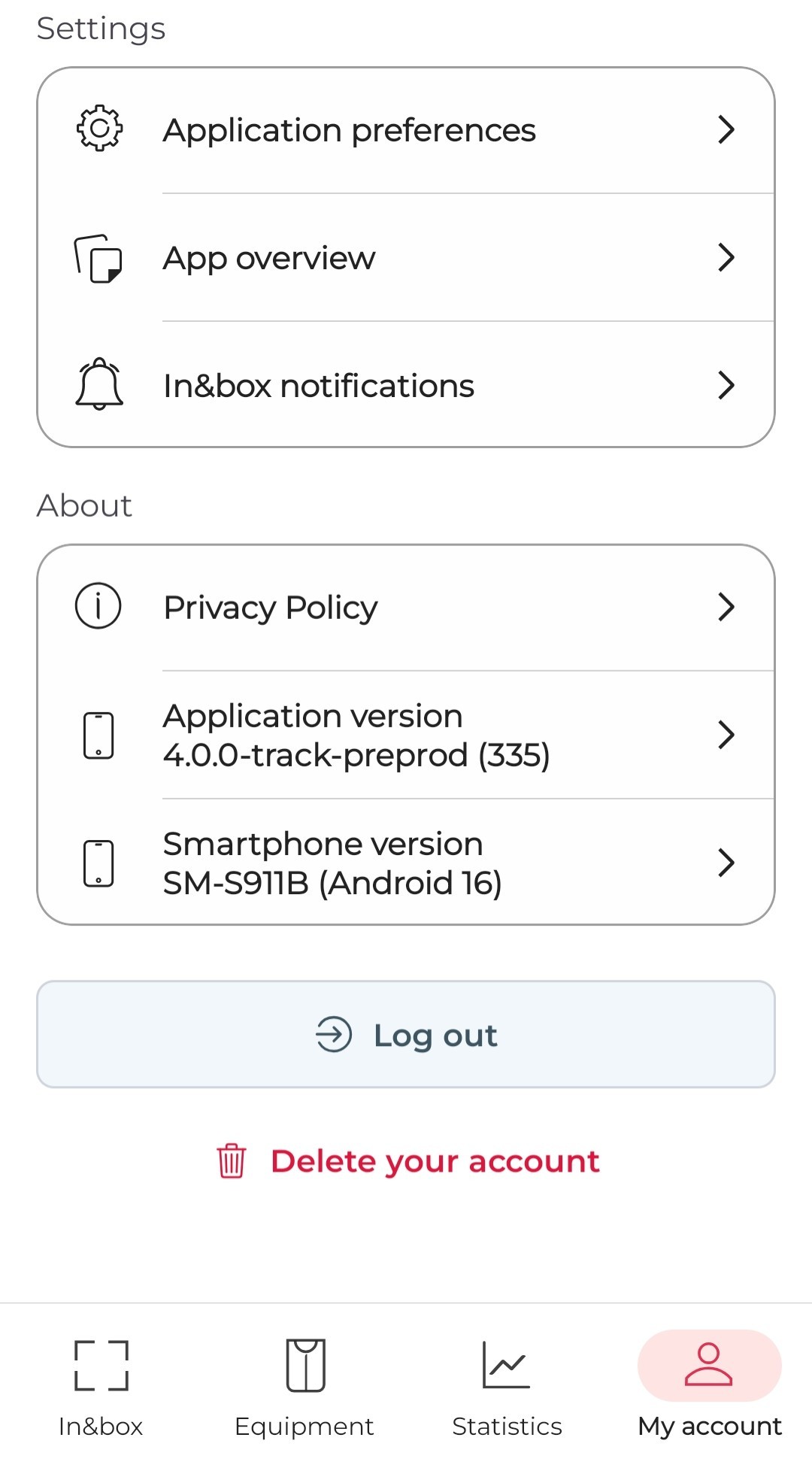Open the Equipment tab
Image resolution: width=812 pixels, height=1483 pixels.
[304, 1387]
